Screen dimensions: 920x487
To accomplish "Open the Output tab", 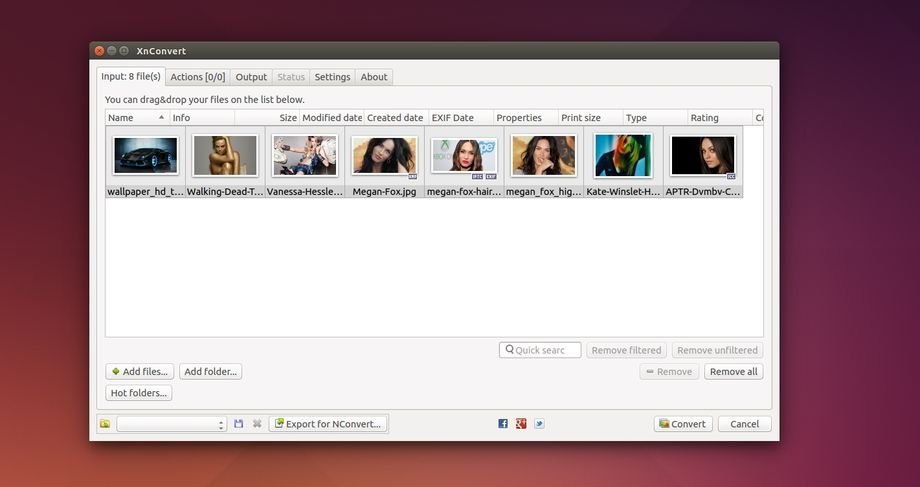I will (251, 77).
